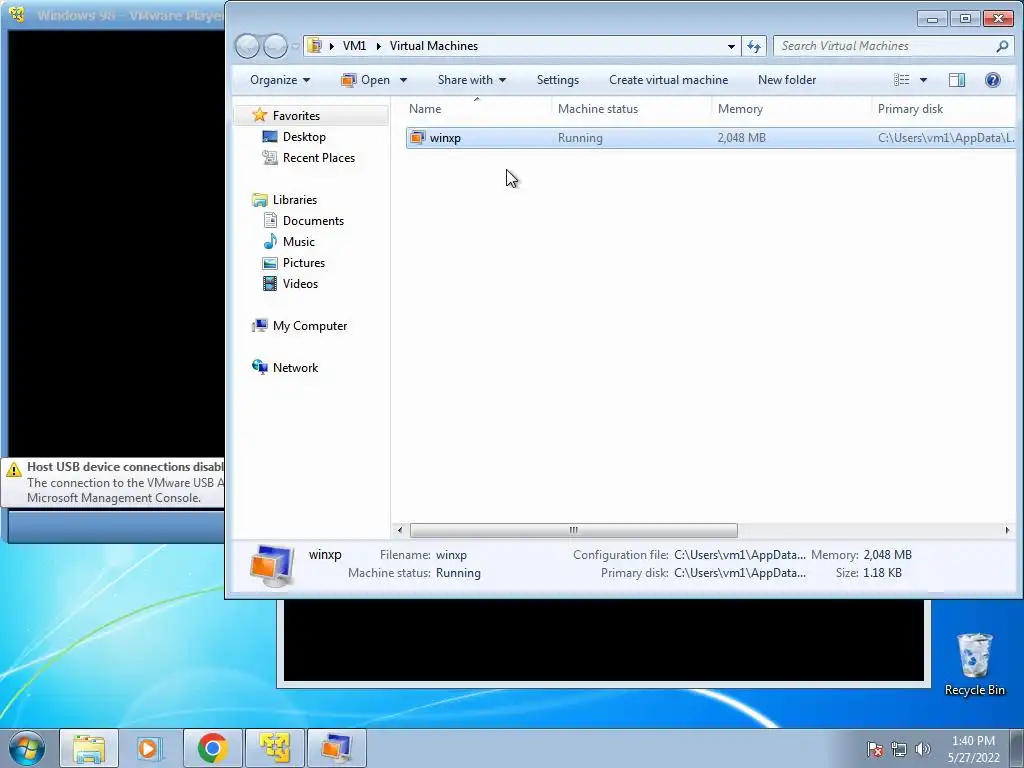Open Windows Media Player on the taskbar
The image size is (1024, 768).
pyautogui.click(x=149, y=748)
